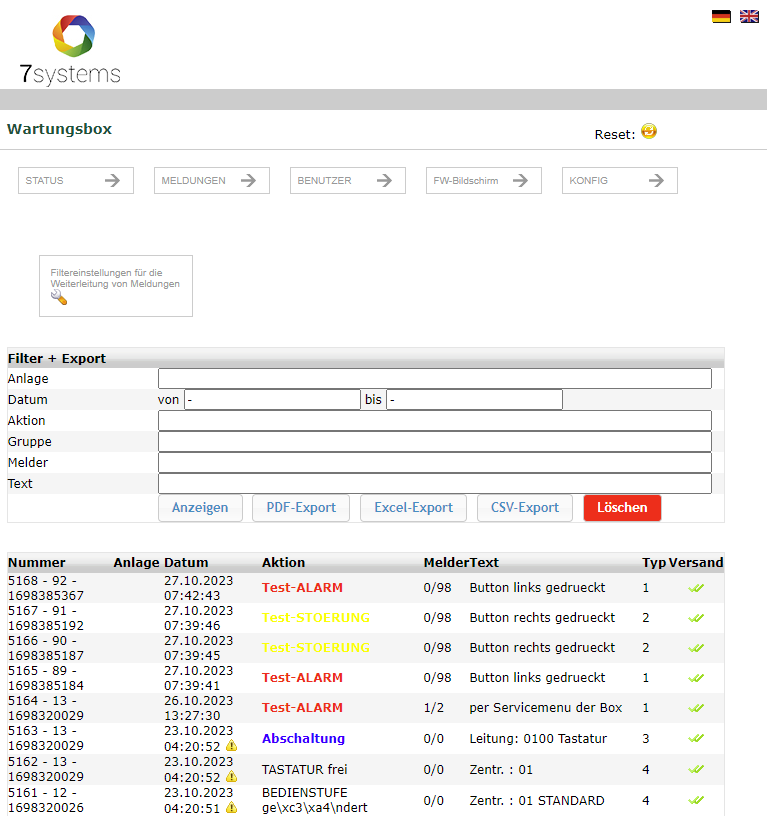767x816 pixels.
Task: Select Test-STOERUNG entry at 07:39:45
Action: [x=316, y=648]
